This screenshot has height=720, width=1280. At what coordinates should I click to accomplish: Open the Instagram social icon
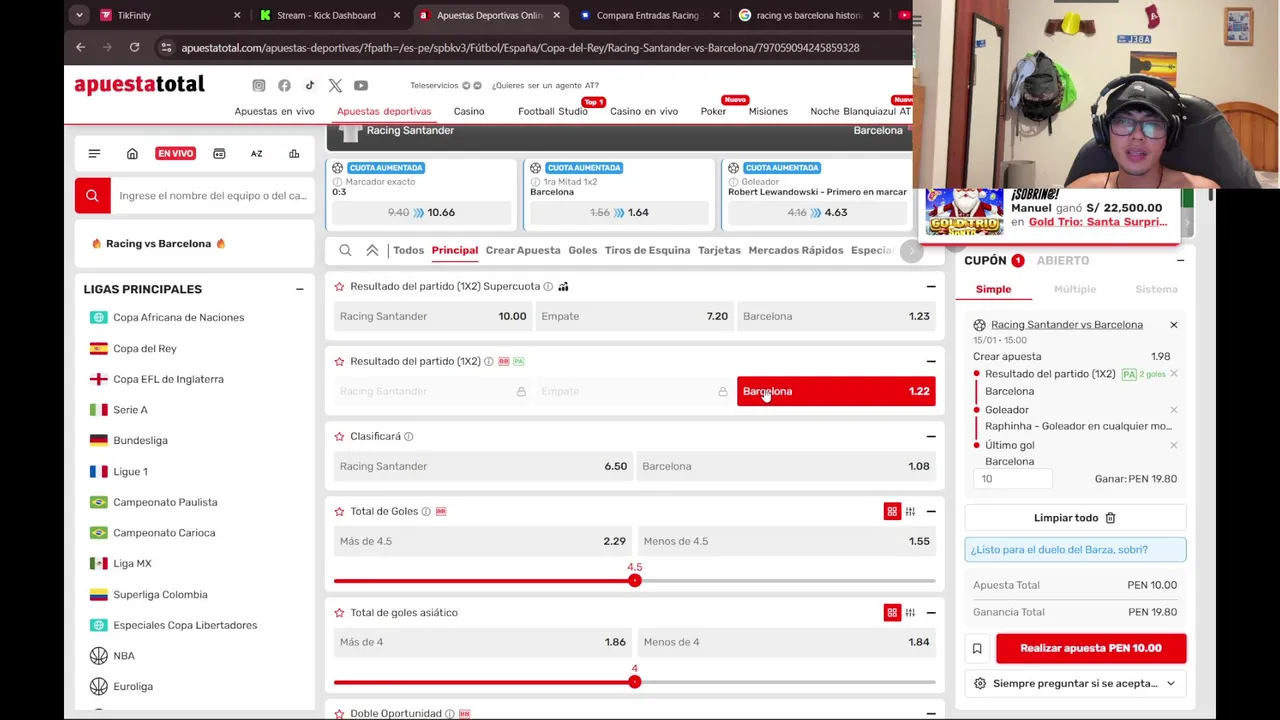click(259, 85)
